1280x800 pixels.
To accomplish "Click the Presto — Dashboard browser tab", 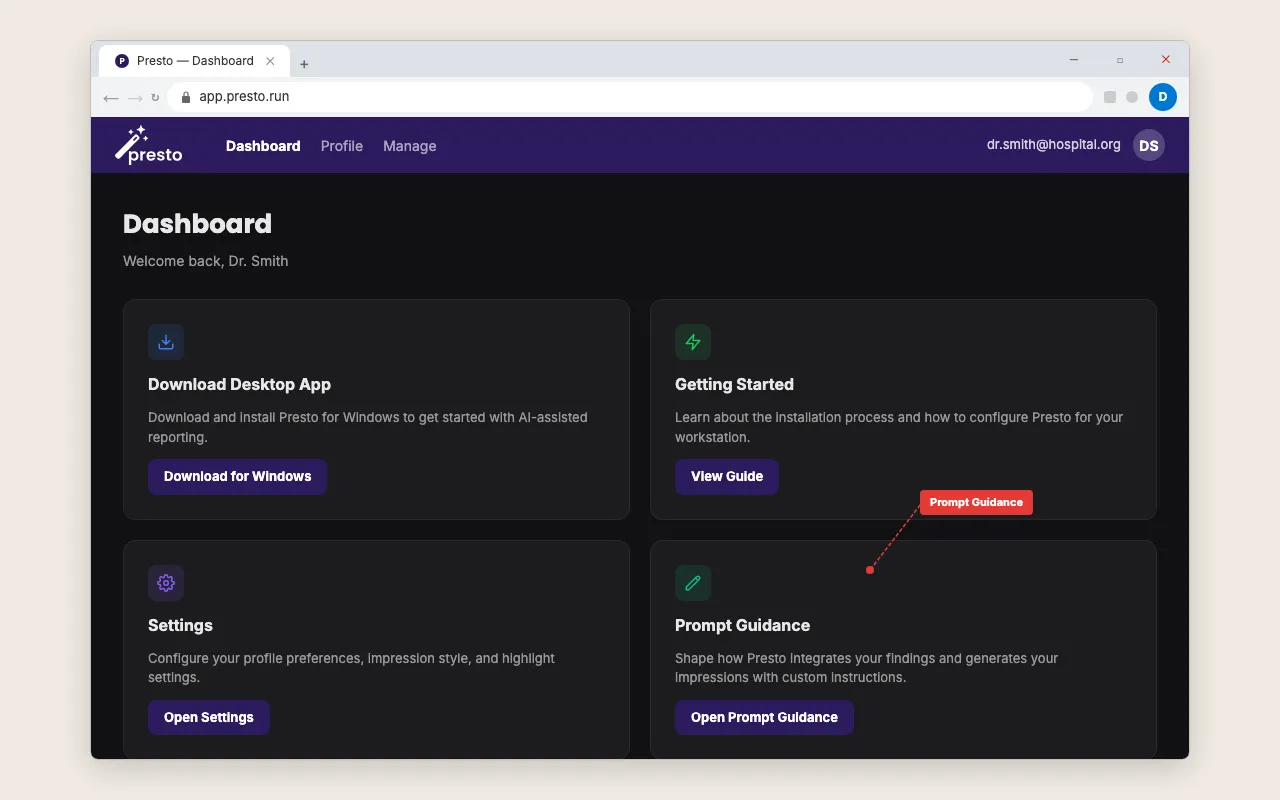I will (x=195, y=60).
